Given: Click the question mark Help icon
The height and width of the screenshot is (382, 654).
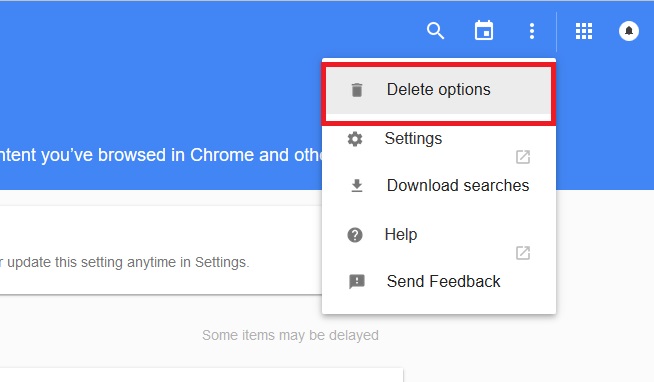Looking at the screenshot, I should pos(355,235).
